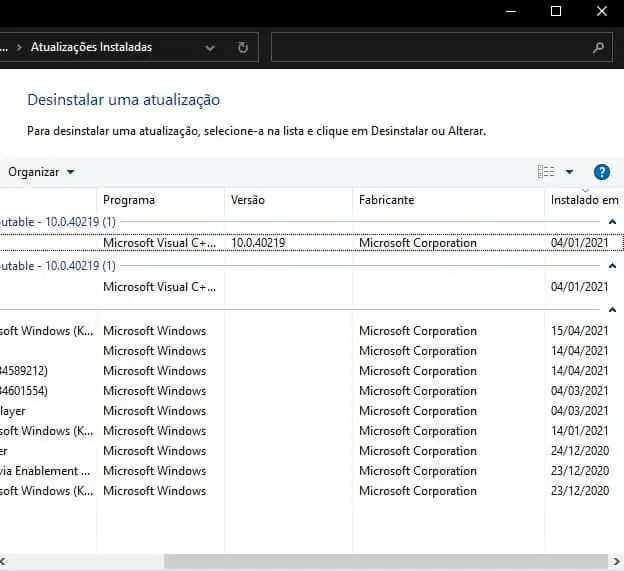The width and height of the screenshot is (624, 571).
Task: Open the help question-mark icon
Action: click(601, 172)
